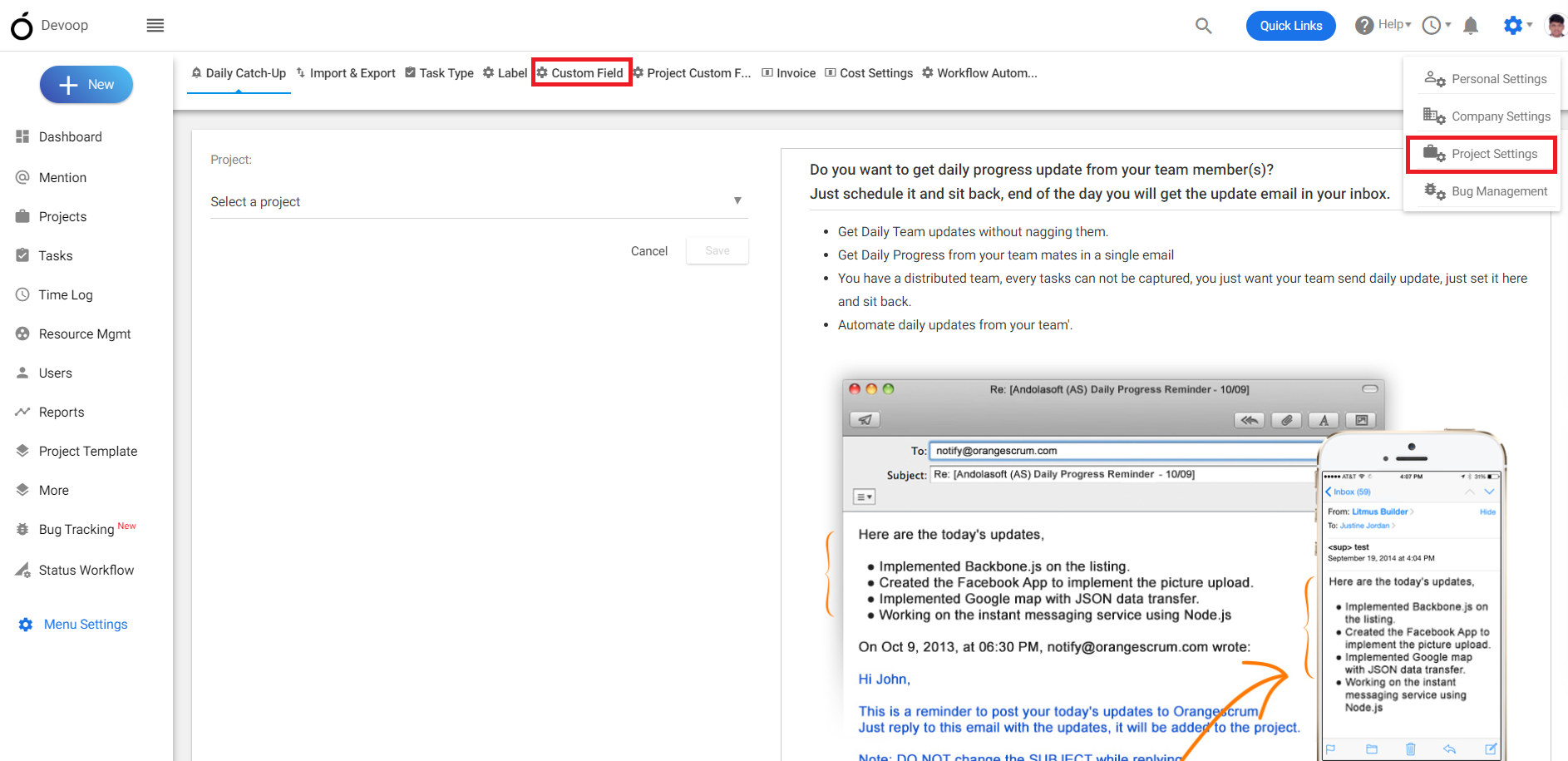The width and height of the screenshot is (1568, 761).
Task: Click the Projects briefcase icon in sidebar
Action: (22, 216)
